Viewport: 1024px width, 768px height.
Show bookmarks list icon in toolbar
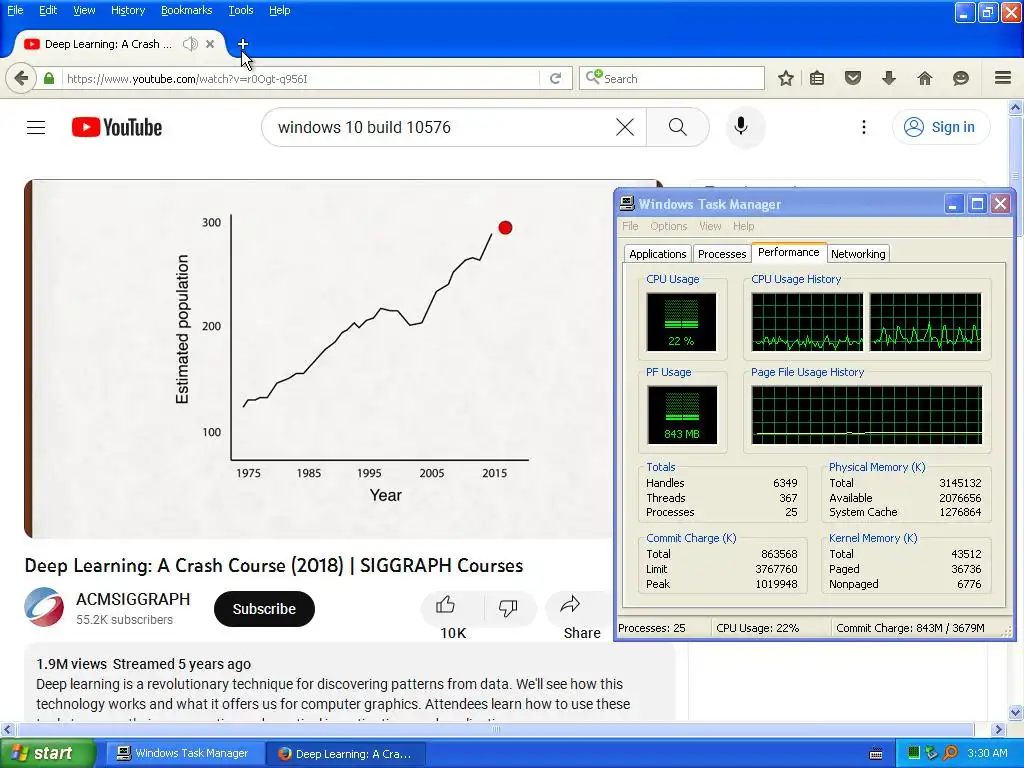[x=817, y=78]
